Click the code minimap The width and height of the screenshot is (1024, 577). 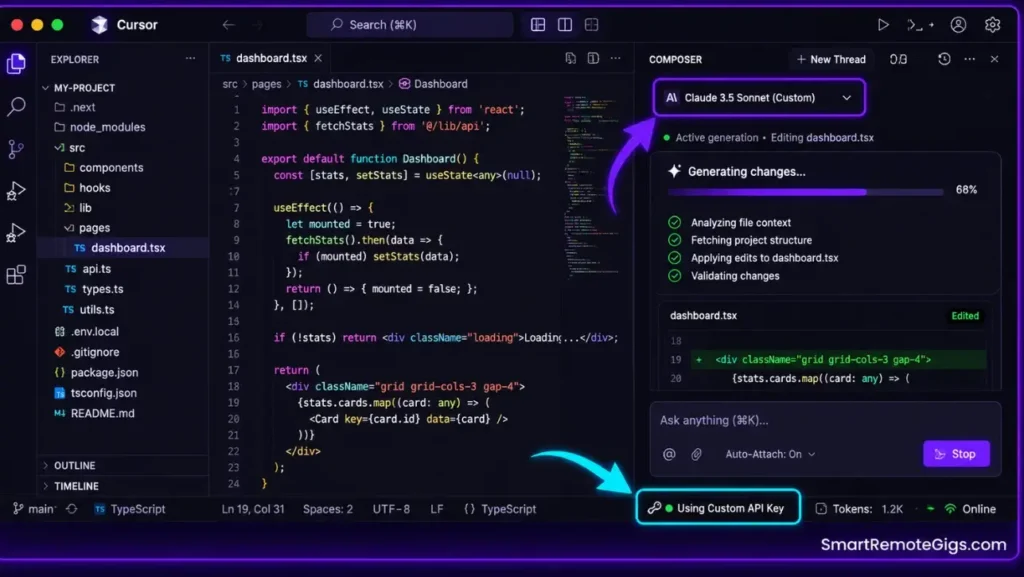click(591, 186)
